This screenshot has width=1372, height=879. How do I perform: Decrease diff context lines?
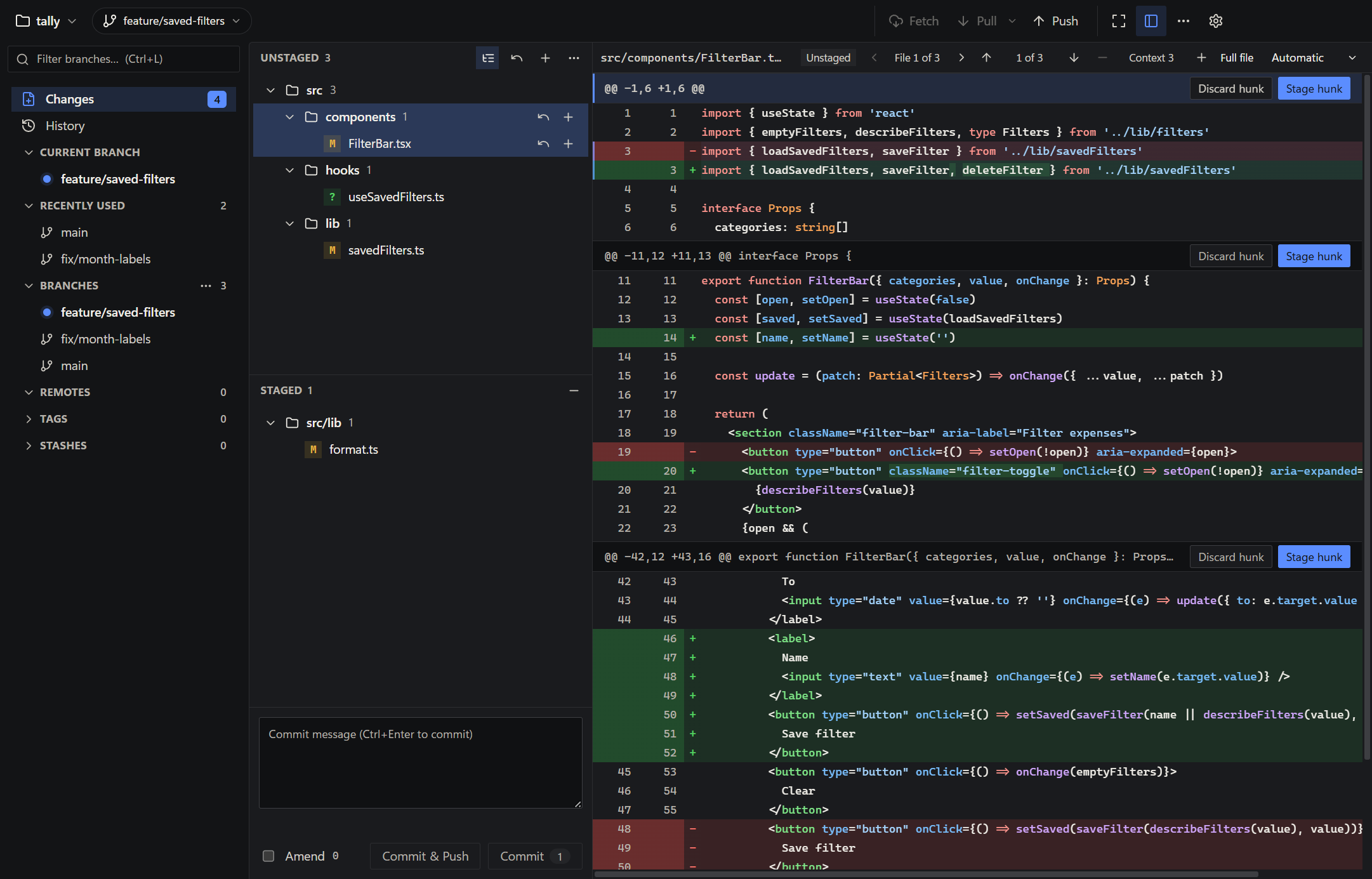click(1102, 58)
